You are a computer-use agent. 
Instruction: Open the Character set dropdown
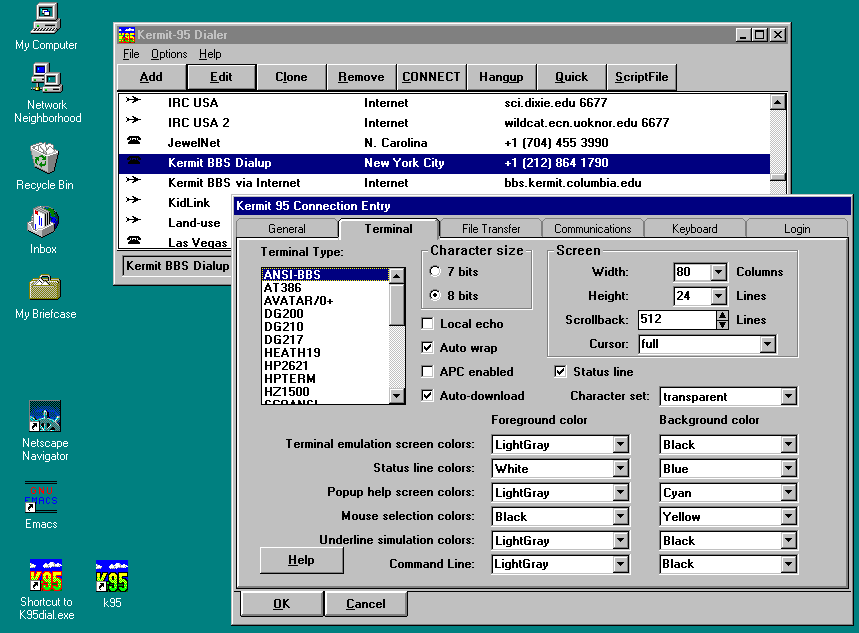click(788, 397)
